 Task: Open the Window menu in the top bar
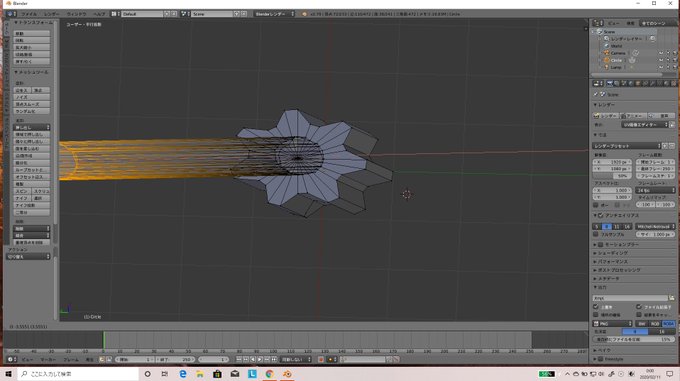(x=77, y=14)
